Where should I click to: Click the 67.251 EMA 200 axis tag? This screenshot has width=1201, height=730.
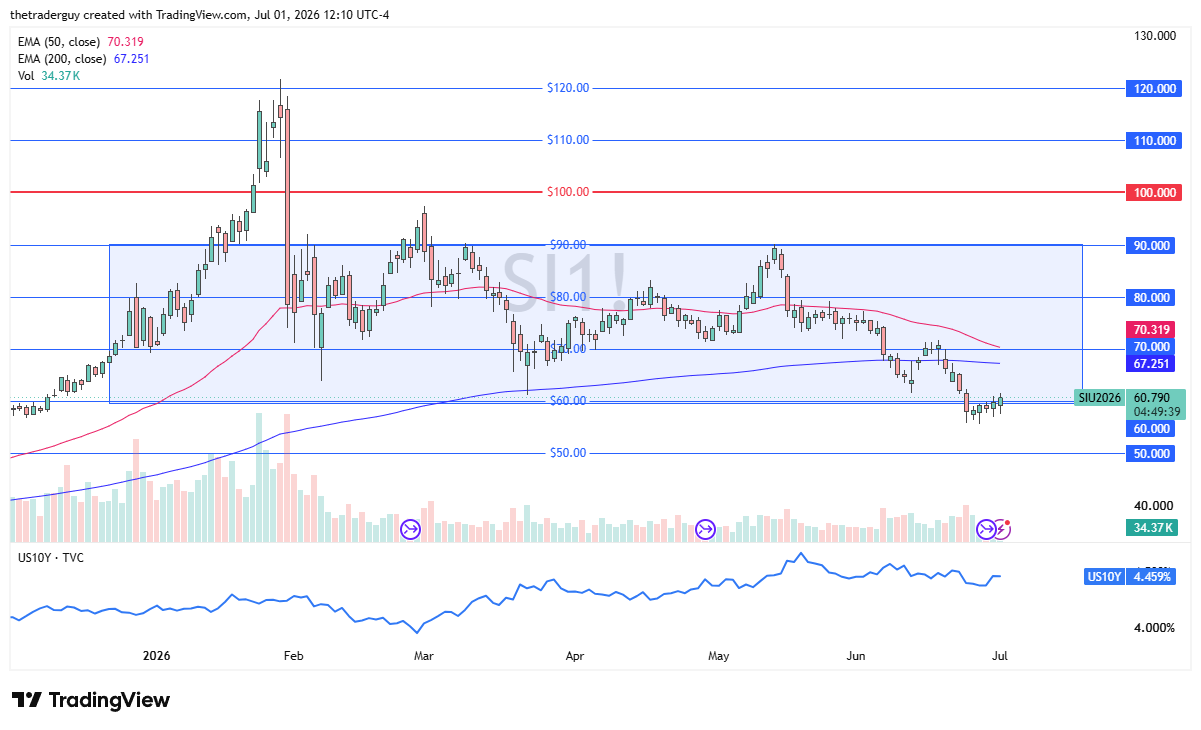[x=1151, y=363]
